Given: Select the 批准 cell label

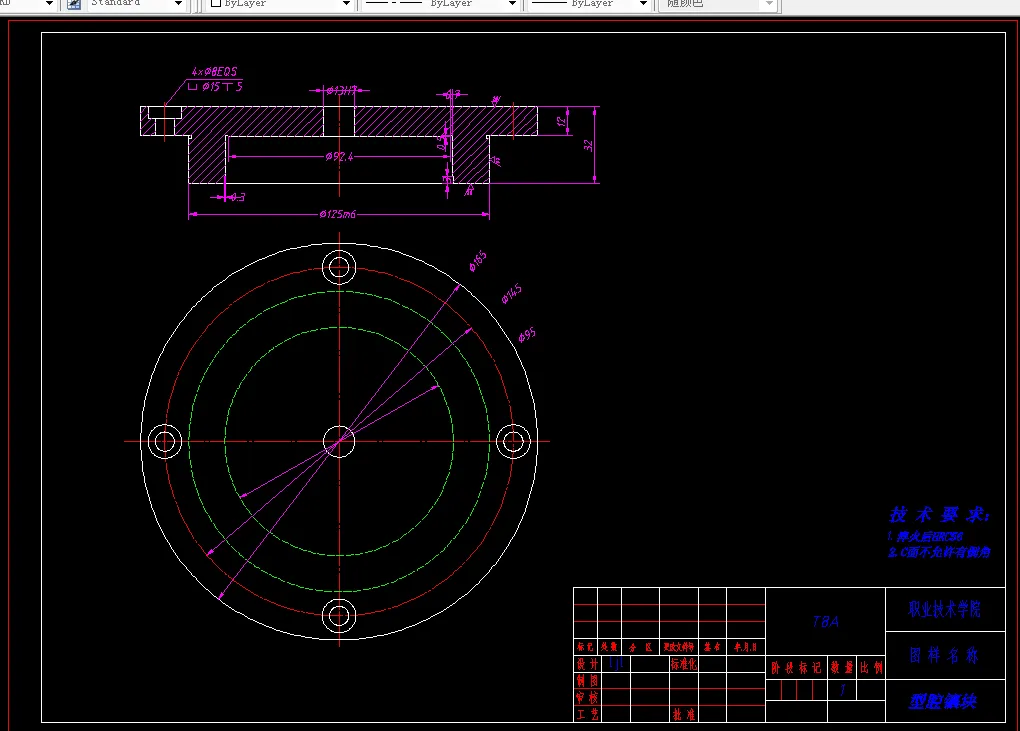Looking at the screenshot, I should coord(684,714).
